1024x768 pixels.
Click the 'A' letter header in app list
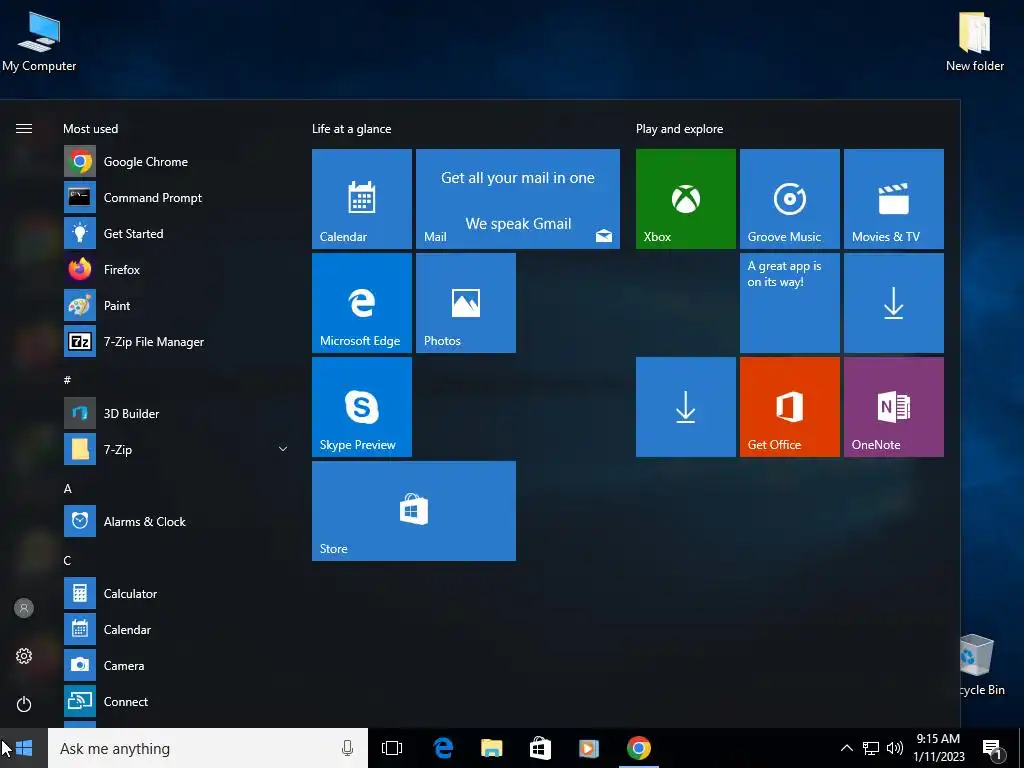pos(67,488)
